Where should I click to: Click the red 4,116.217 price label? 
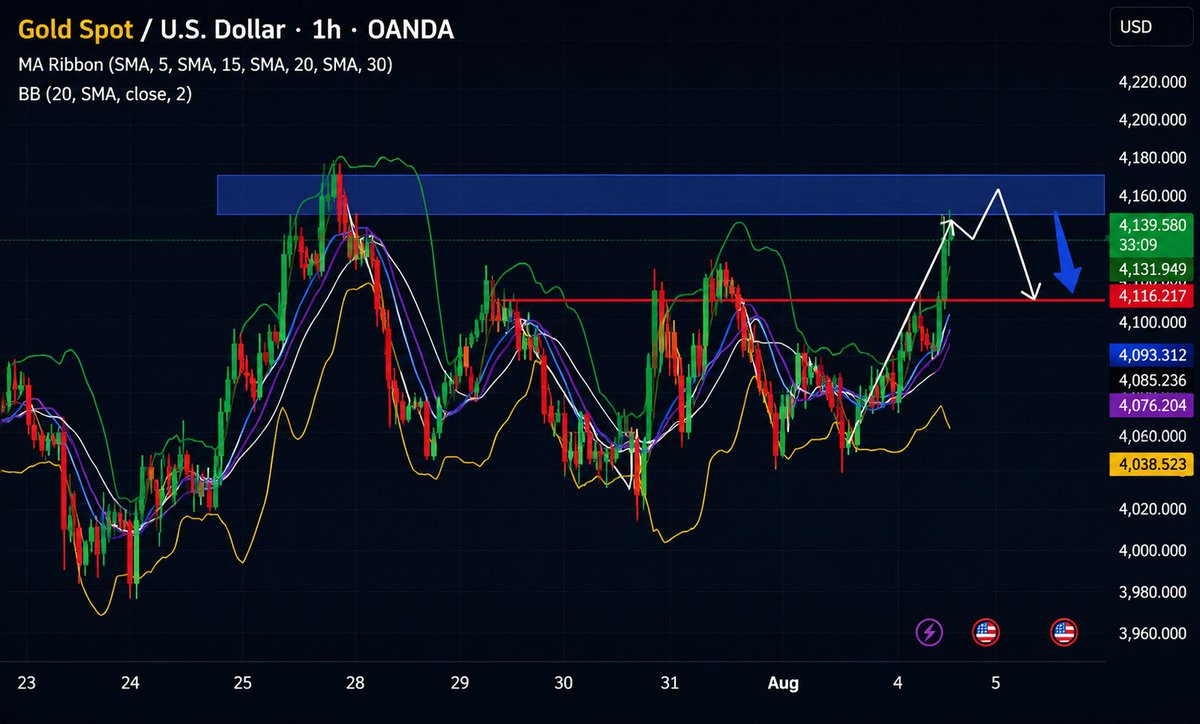click(x=1153, y=297)
